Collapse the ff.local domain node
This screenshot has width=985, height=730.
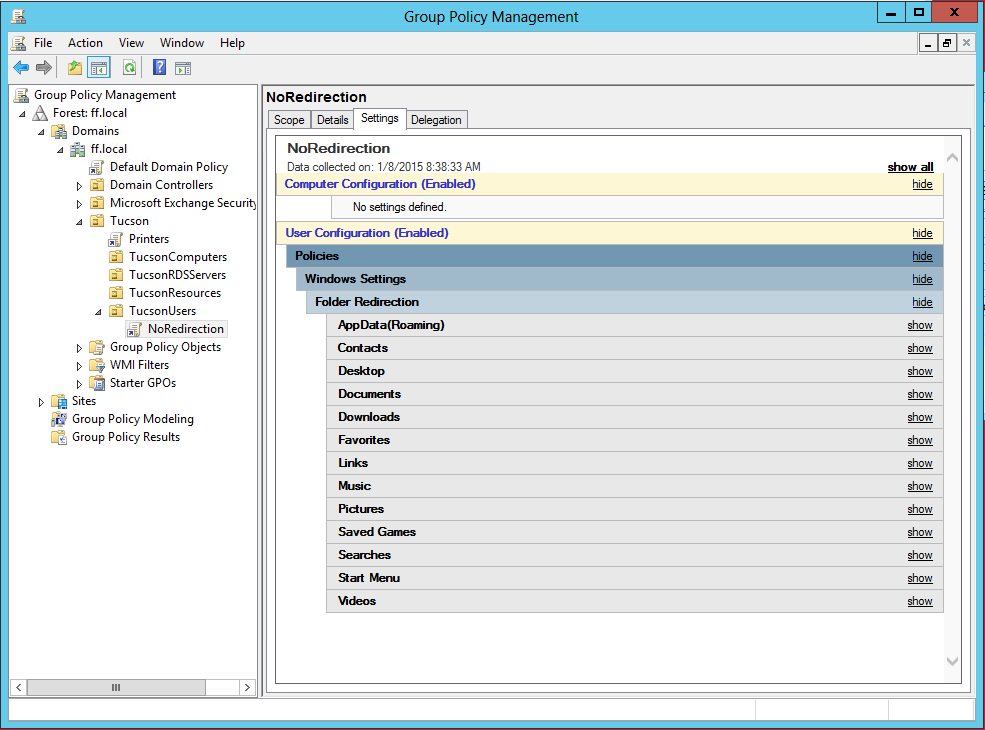(x=60, y=150)
